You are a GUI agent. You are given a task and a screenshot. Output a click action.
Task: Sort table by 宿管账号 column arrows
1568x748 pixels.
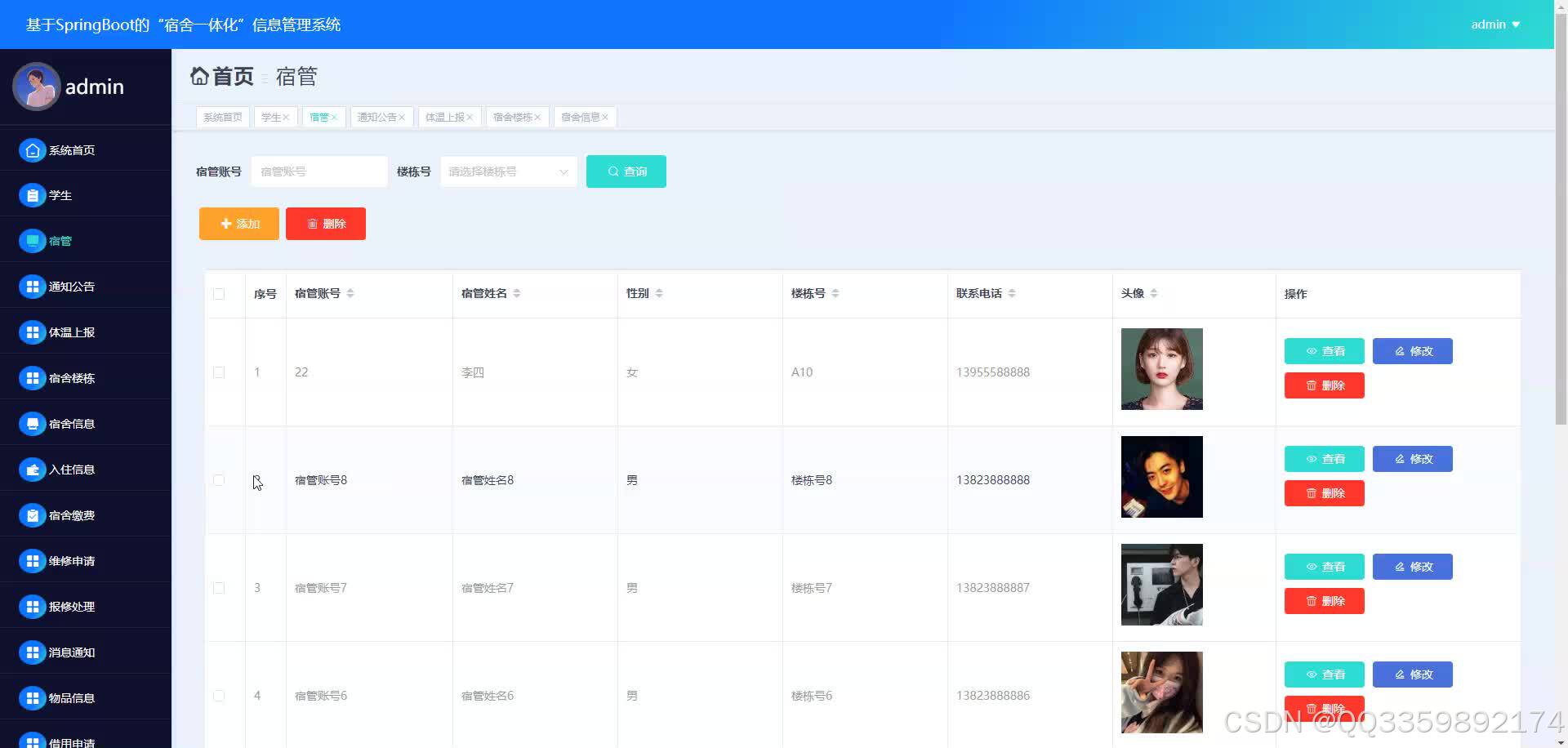tap(350, 293)
